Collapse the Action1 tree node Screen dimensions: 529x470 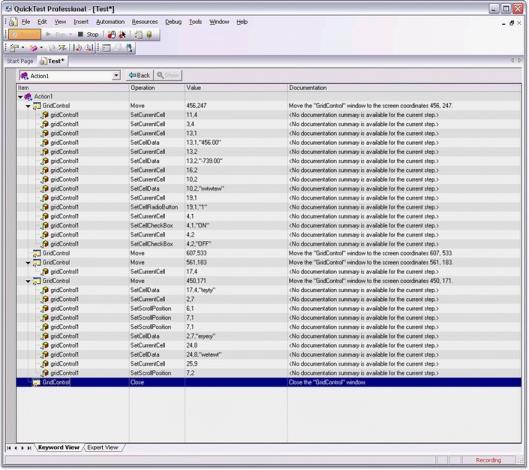click(21, 97)
